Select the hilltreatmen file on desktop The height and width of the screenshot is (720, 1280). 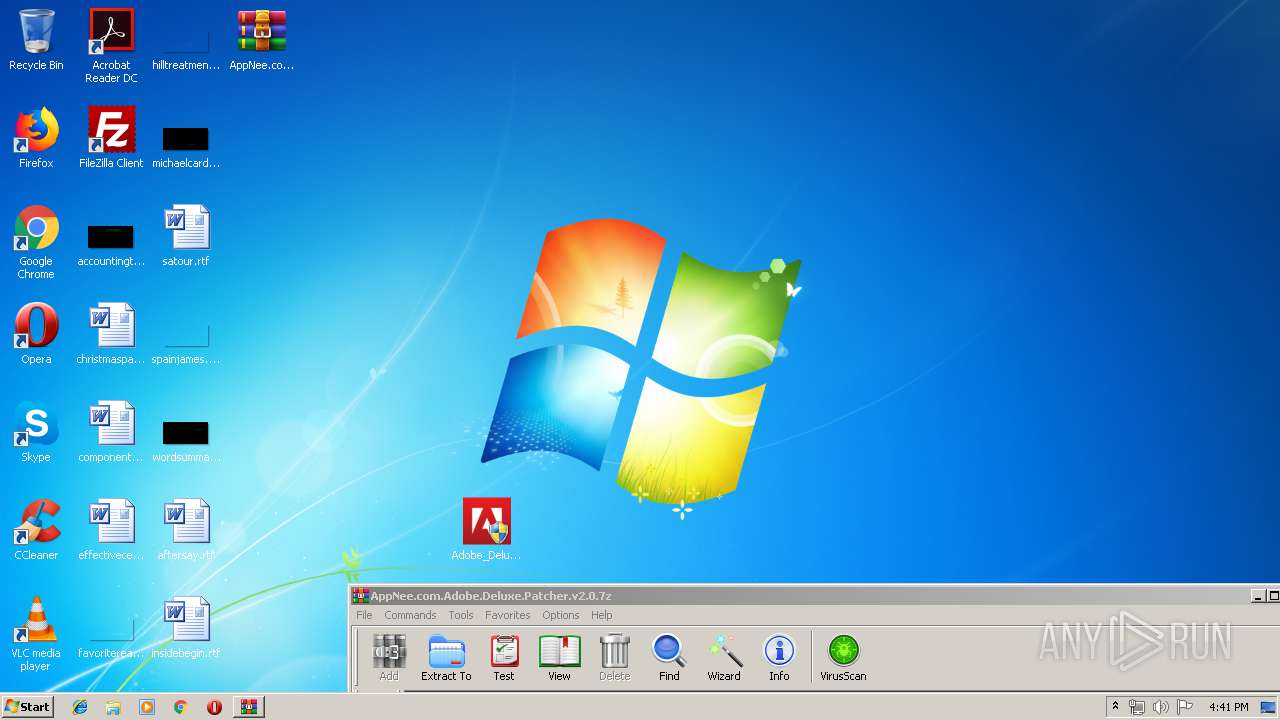186,40
